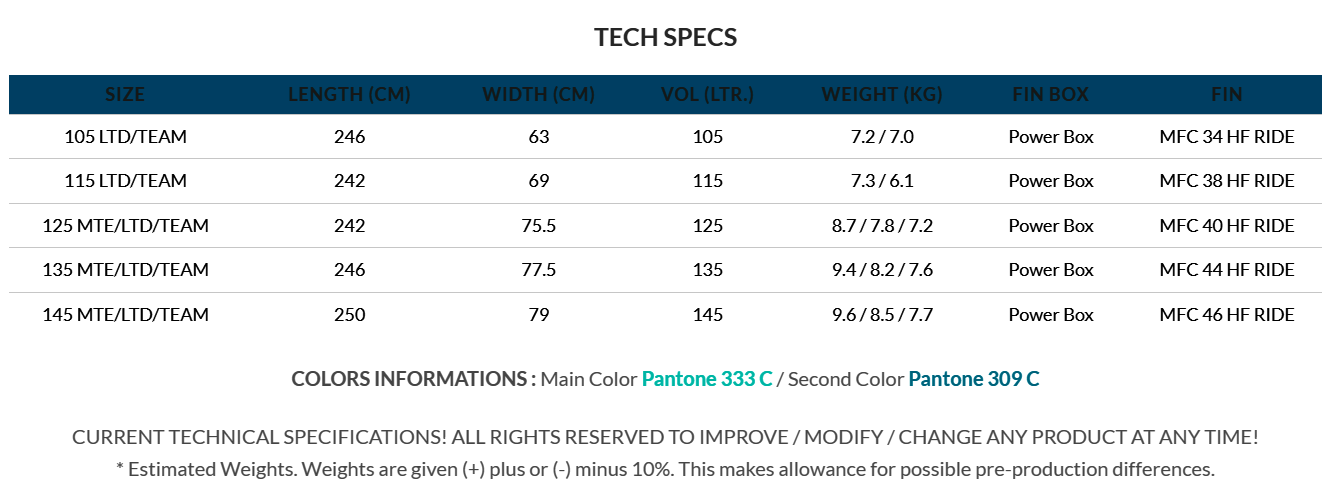The image size is (1343, 500).
Task: Select the 115 LTD/TEAM size row
Action: coord(125,181)
